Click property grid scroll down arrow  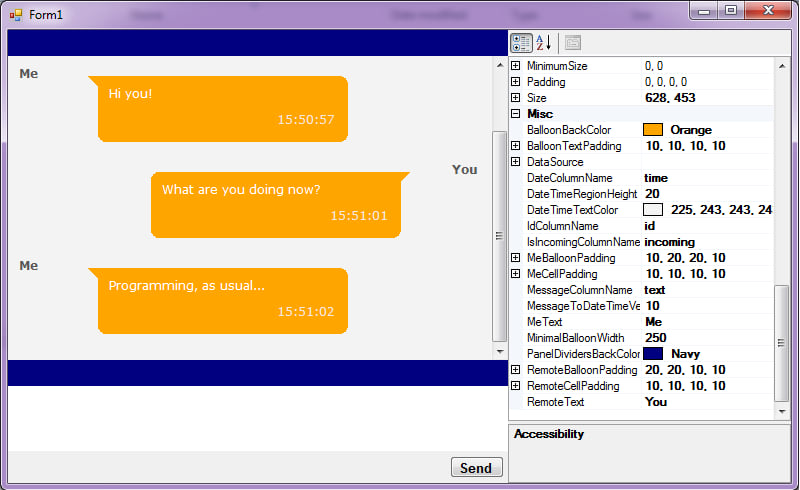click(x=782, y=411)
